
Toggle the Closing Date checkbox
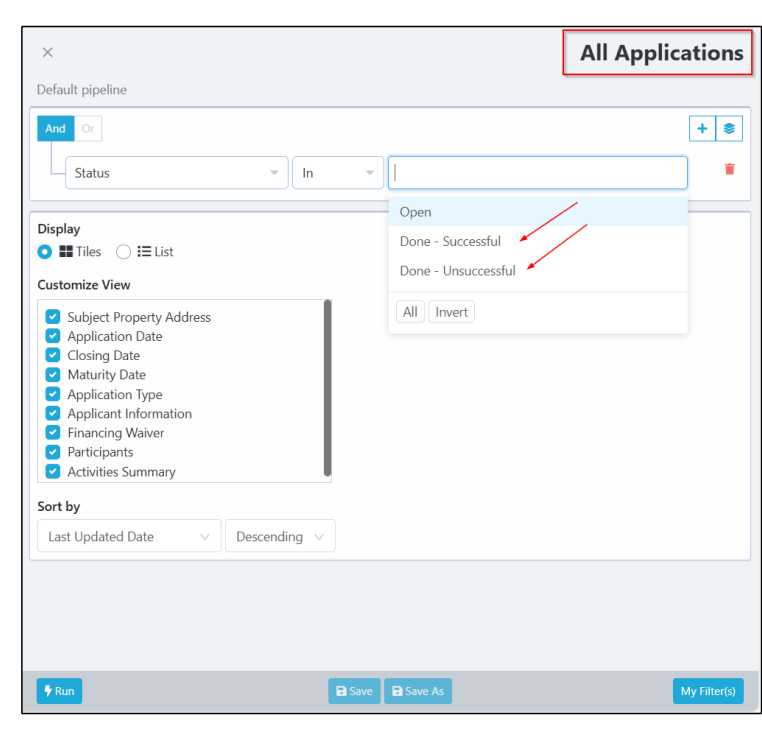click(x=53, y=355)
